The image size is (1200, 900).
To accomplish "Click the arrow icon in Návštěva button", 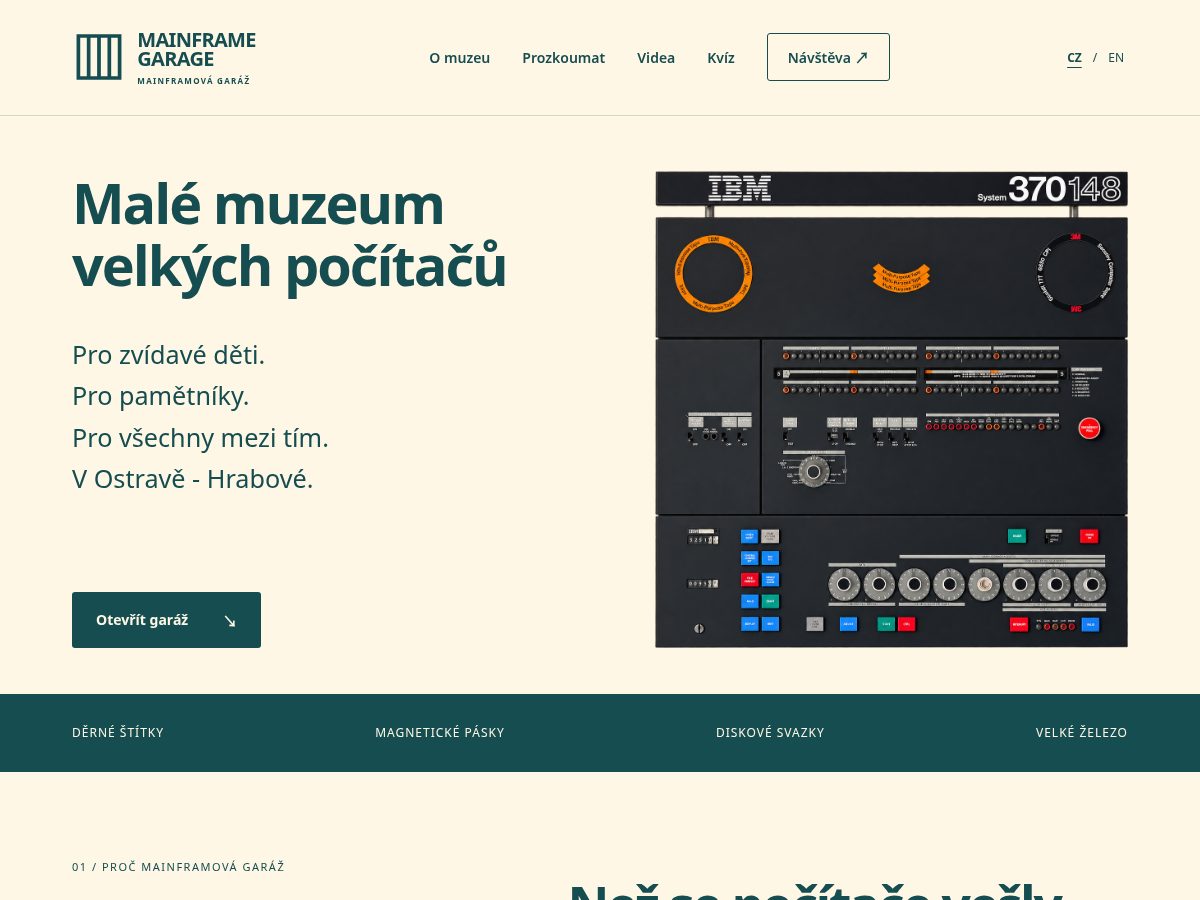I will point(862,57).
